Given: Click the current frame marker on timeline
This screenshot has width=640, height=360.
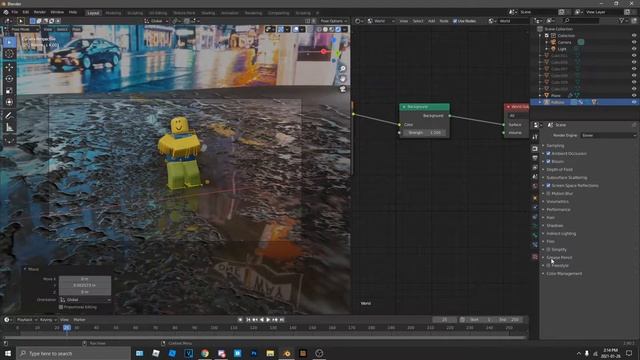Looking at the screenshot, I should (67, 328).
